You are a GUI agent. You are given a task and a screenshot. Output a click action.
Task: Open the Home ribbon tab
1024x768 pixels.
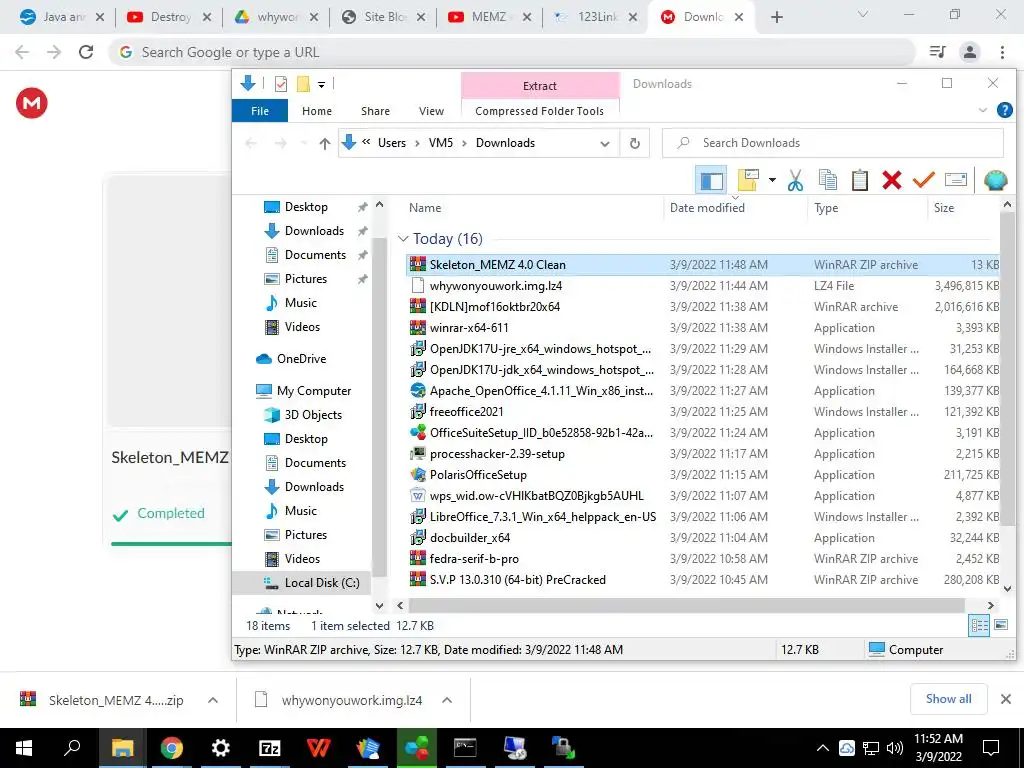pyautogui.click(x=317, y=111)
